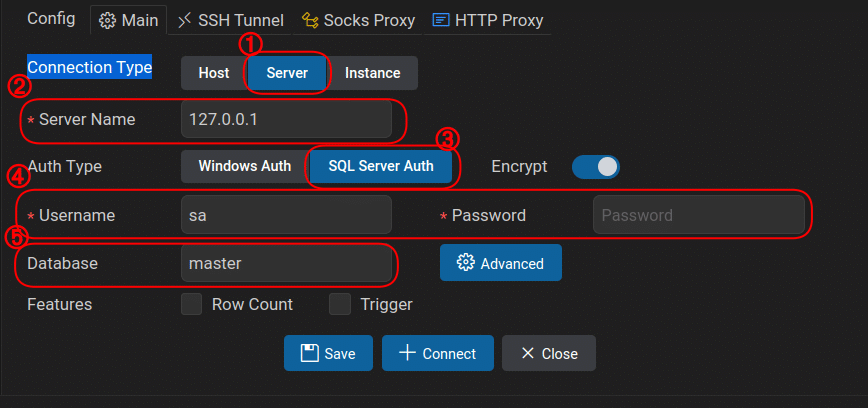Check the Trigger feature checkbox

(341, 304)
